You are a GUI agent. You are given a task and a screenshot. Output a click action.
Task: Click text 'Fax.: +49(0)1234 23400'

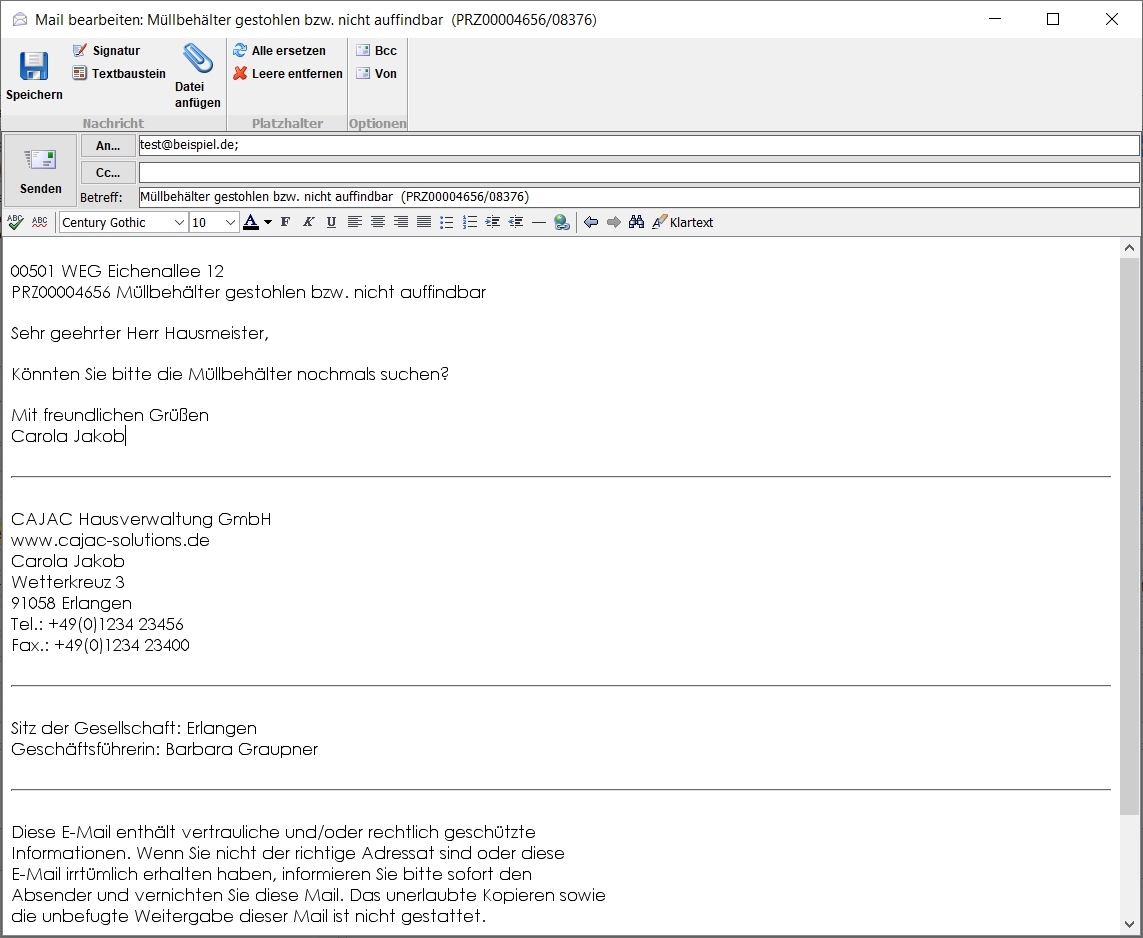pyautogui.click(x=100, y=645)
